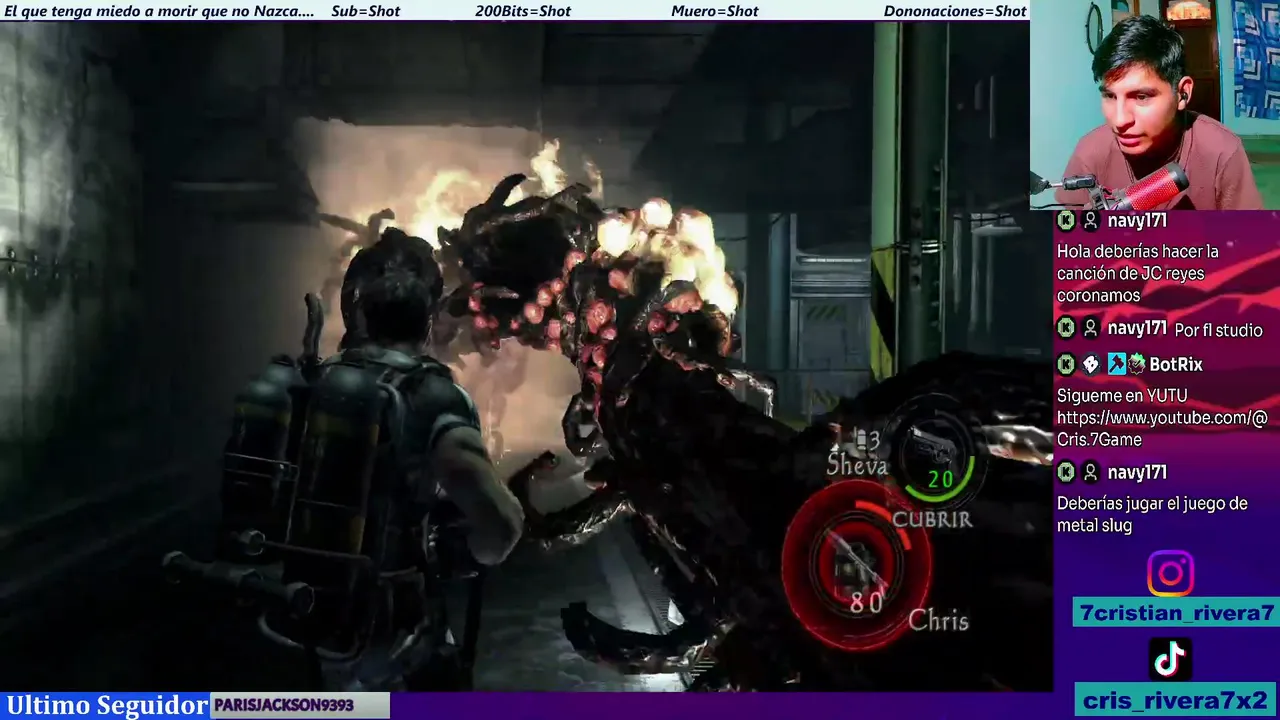1280x720 pixels.
Task: Click the user icon beside first navy171
Action: [1091, 221]
